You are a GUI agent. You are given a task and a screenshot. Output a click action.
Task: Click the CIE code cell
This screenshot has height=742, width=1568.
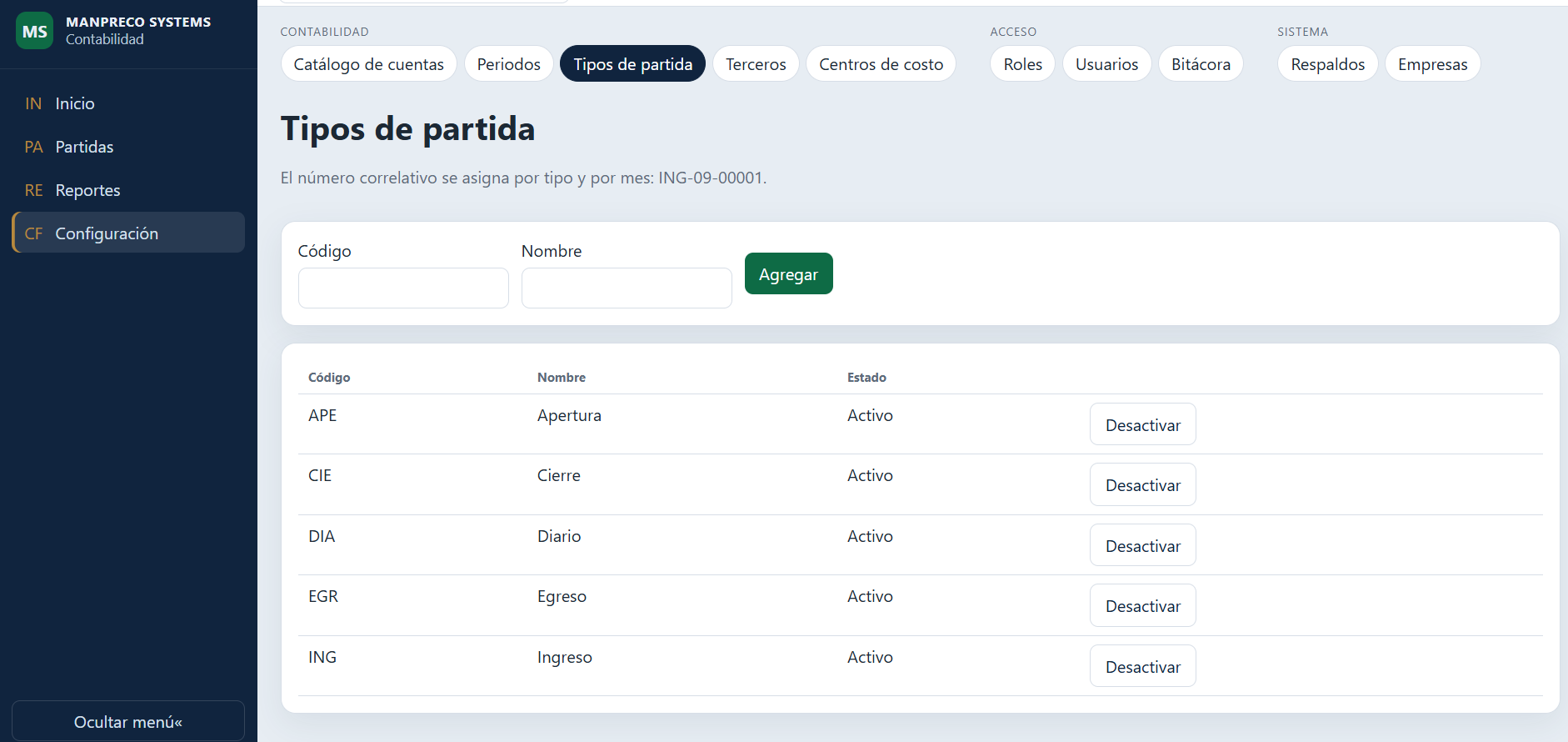pyautogui.click(x=320, y=475)
